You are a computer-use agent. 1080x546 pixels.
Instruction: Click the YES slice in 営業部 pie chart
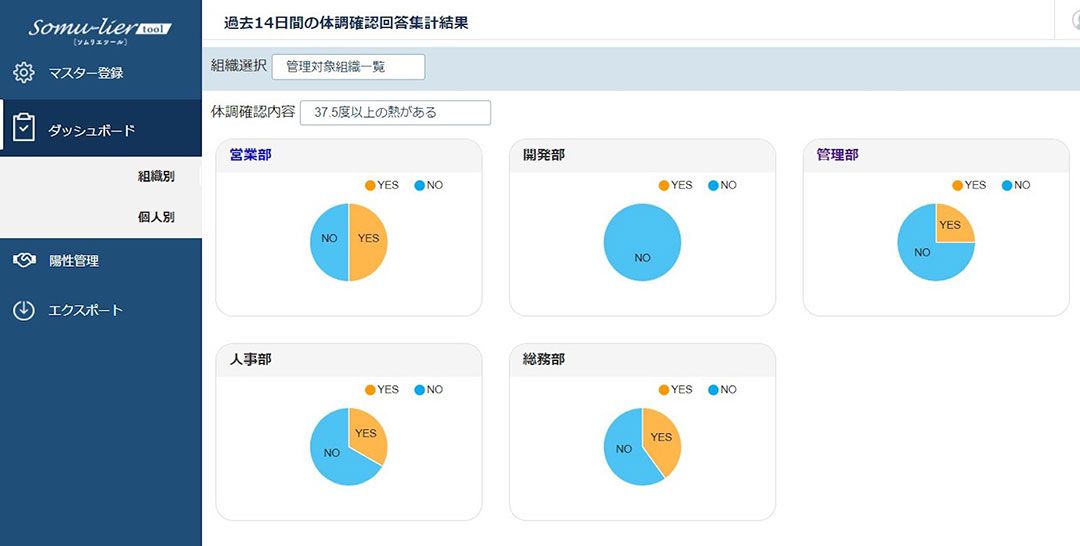pyautogui.click(x=368, y=238)
